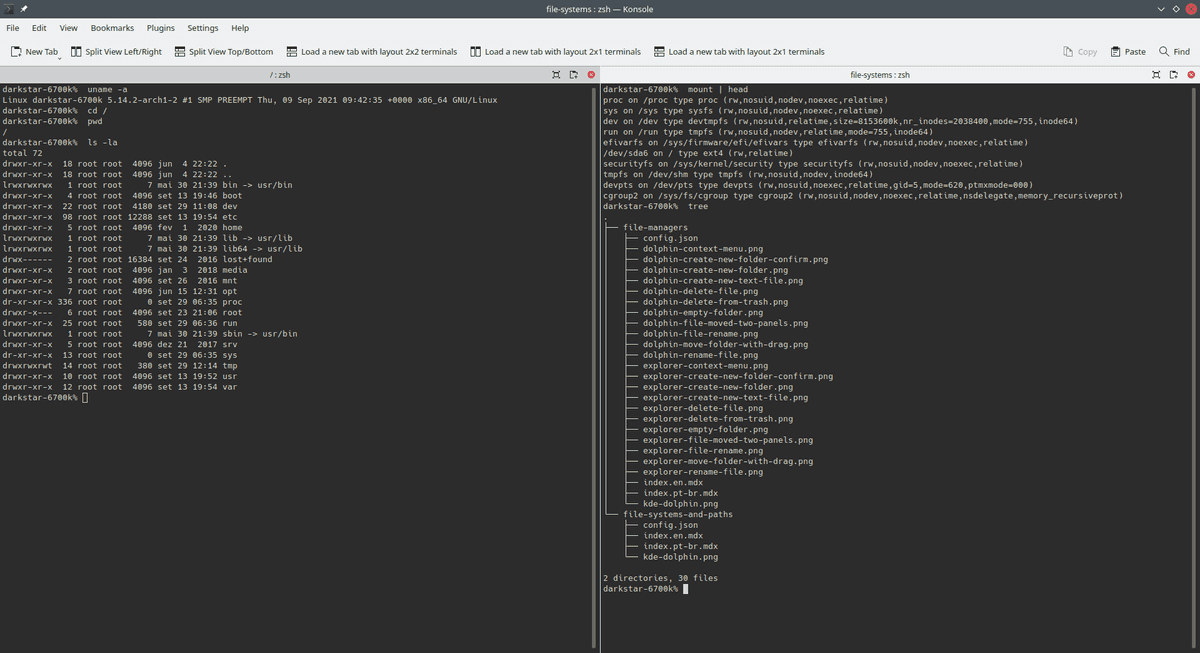Screen dimensions: 1200x653
Task: Detach the left '/ : zsh' pane into new tab
Action: [573, 75]
